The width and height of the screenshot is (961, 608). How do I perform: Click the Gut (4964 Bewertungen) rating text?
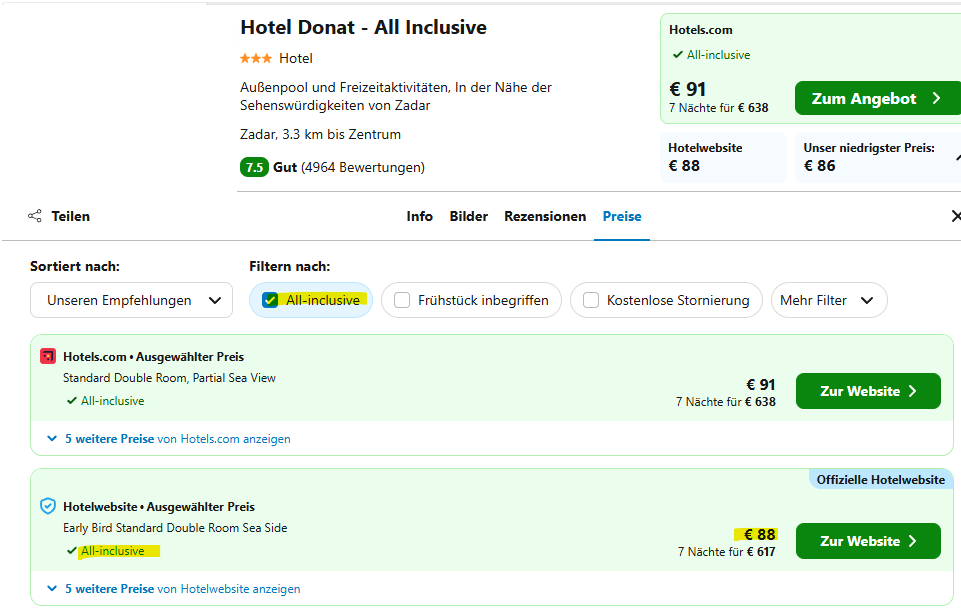pyautogui.click(x=349, y=167)
